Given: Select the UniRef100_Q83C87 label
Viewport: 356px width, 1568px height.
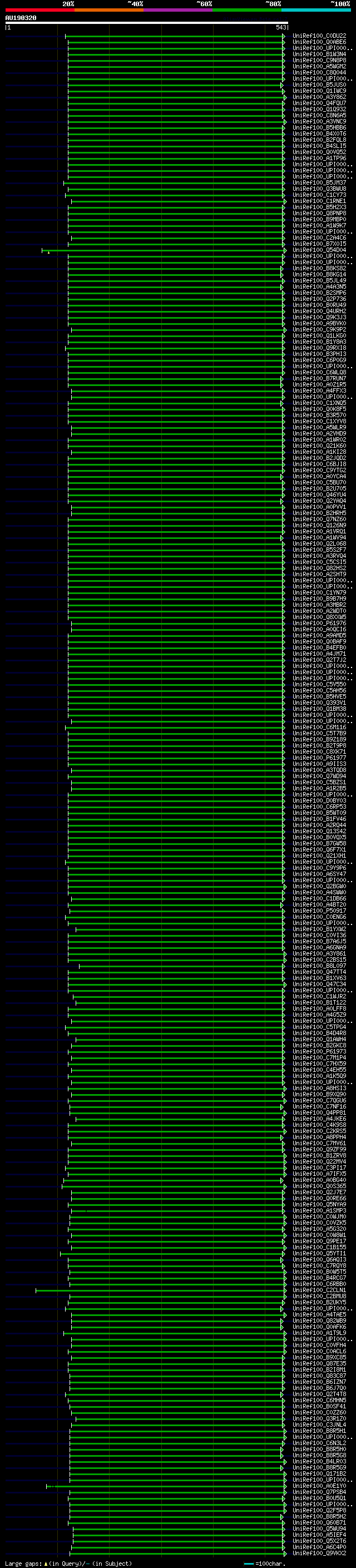Looking at the screenshot, I should 319,1376.
